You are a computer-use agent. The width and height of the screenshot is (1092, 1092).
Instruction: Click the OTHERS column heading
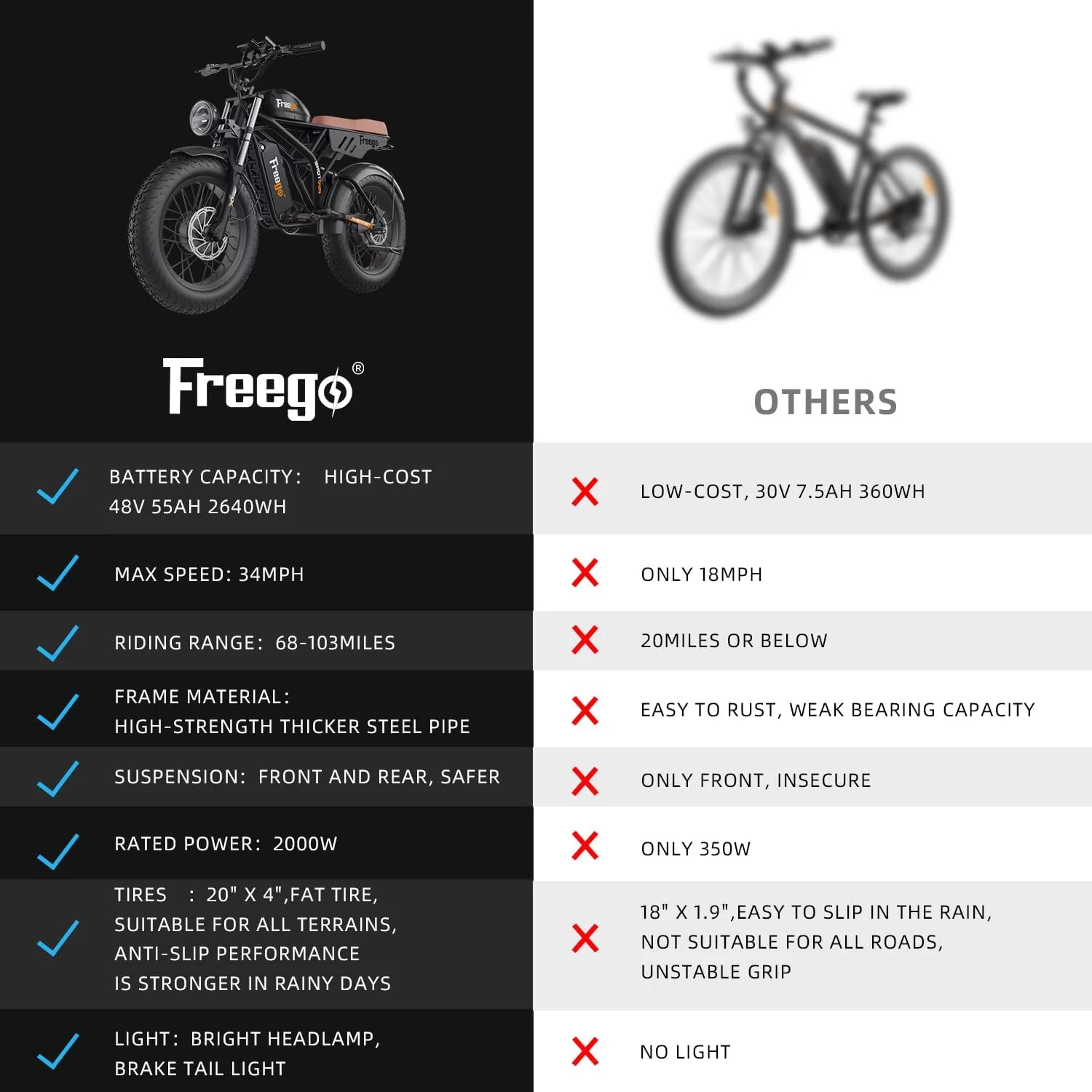(x=826, y=403)
